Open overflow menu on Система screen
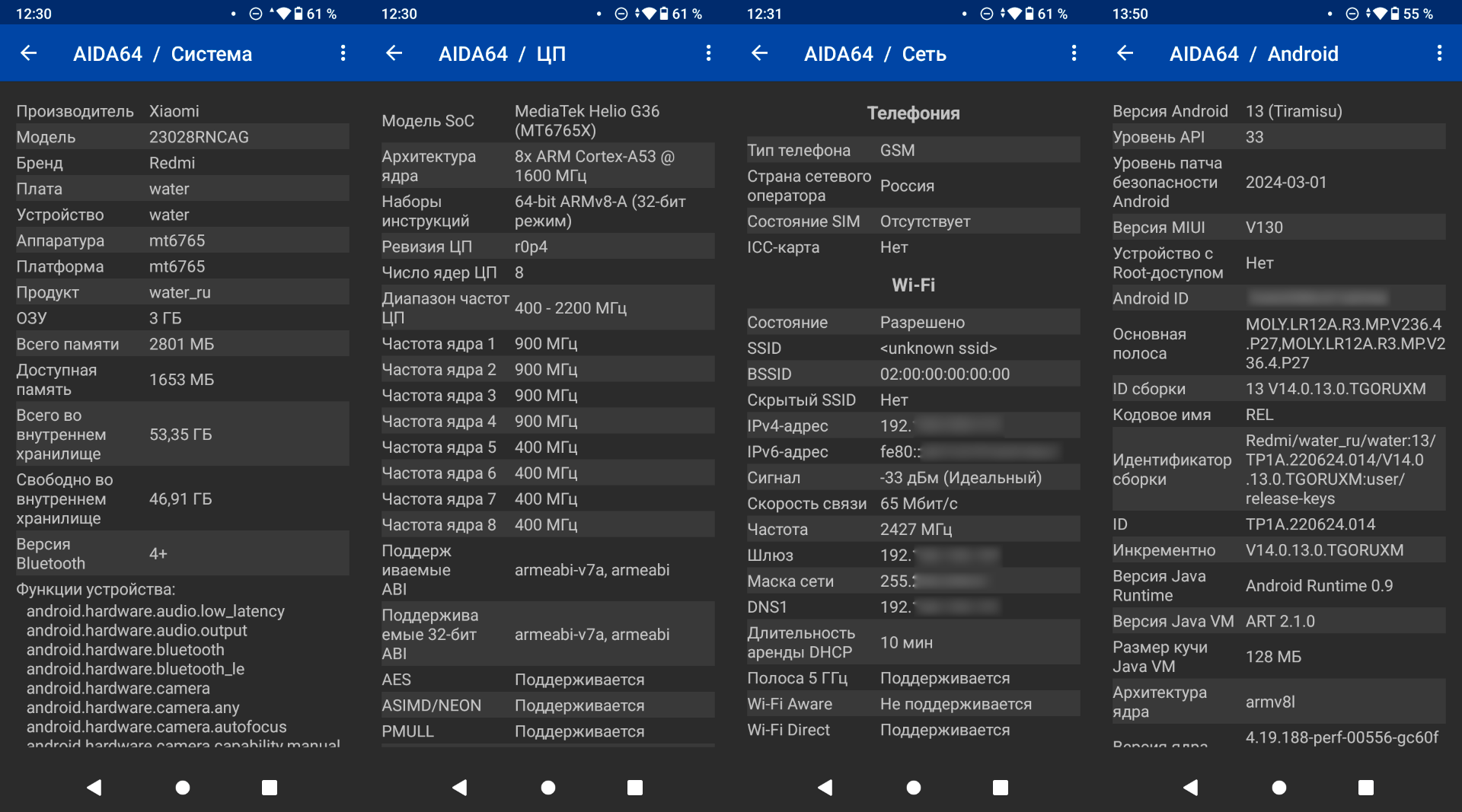 (x=343, y=53)
